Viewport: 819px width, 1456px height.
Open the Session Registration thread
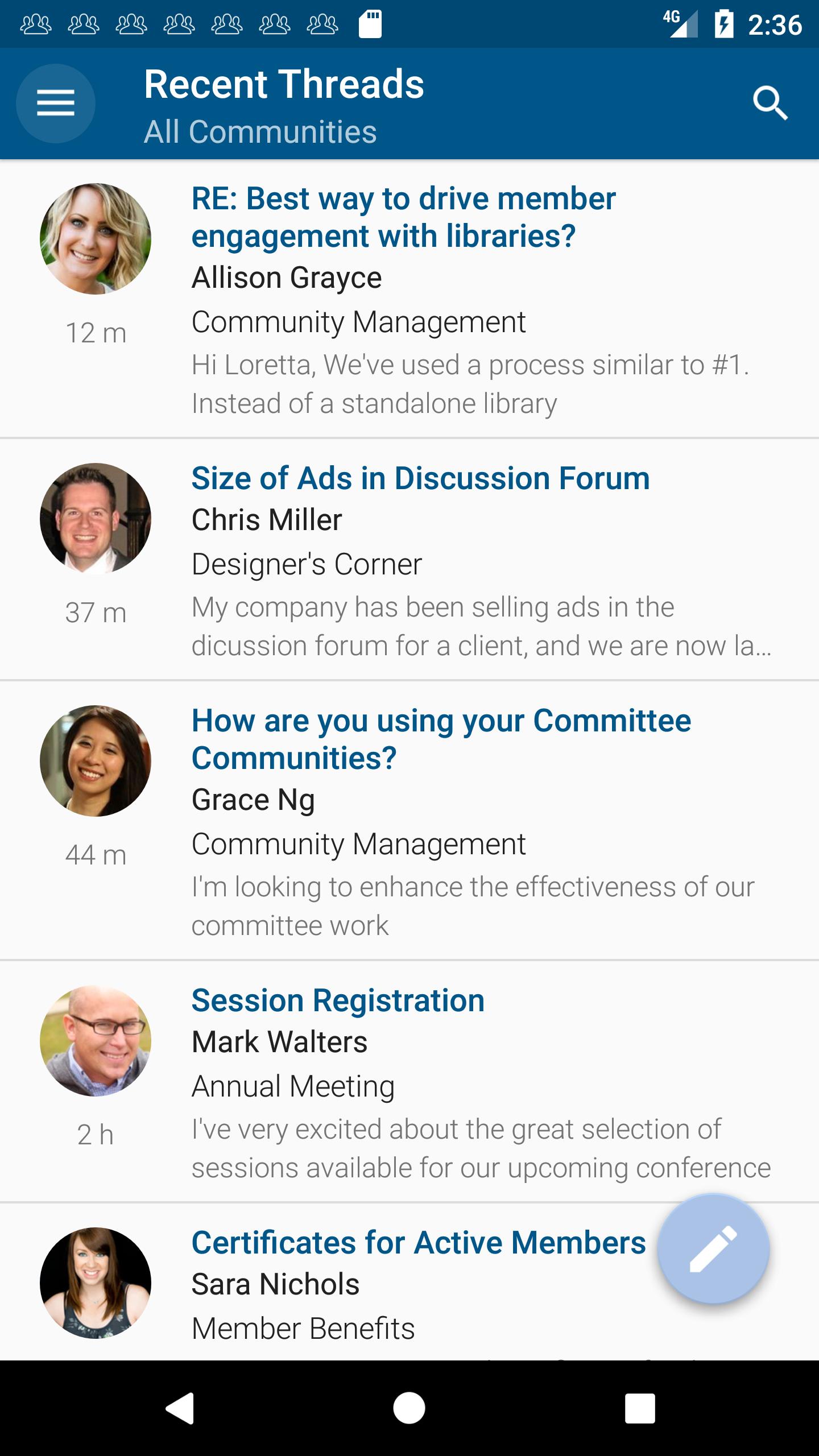pos(338,1000)
